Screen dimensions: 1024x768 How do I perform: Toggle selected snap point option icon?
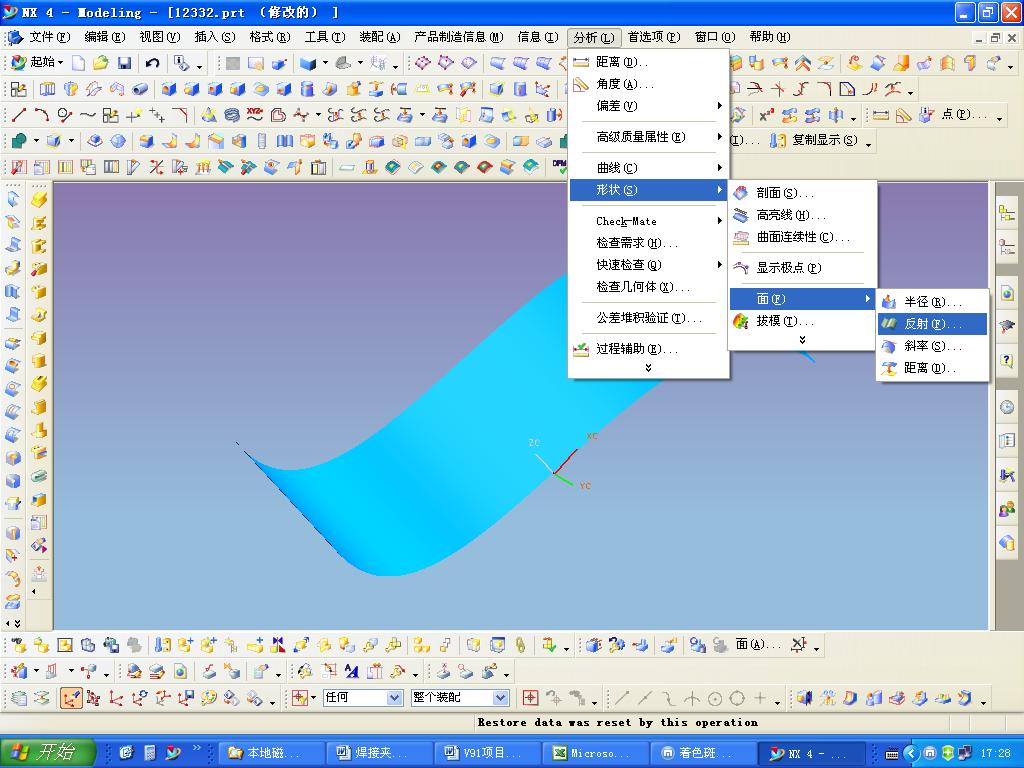click(x=71, y=698)
